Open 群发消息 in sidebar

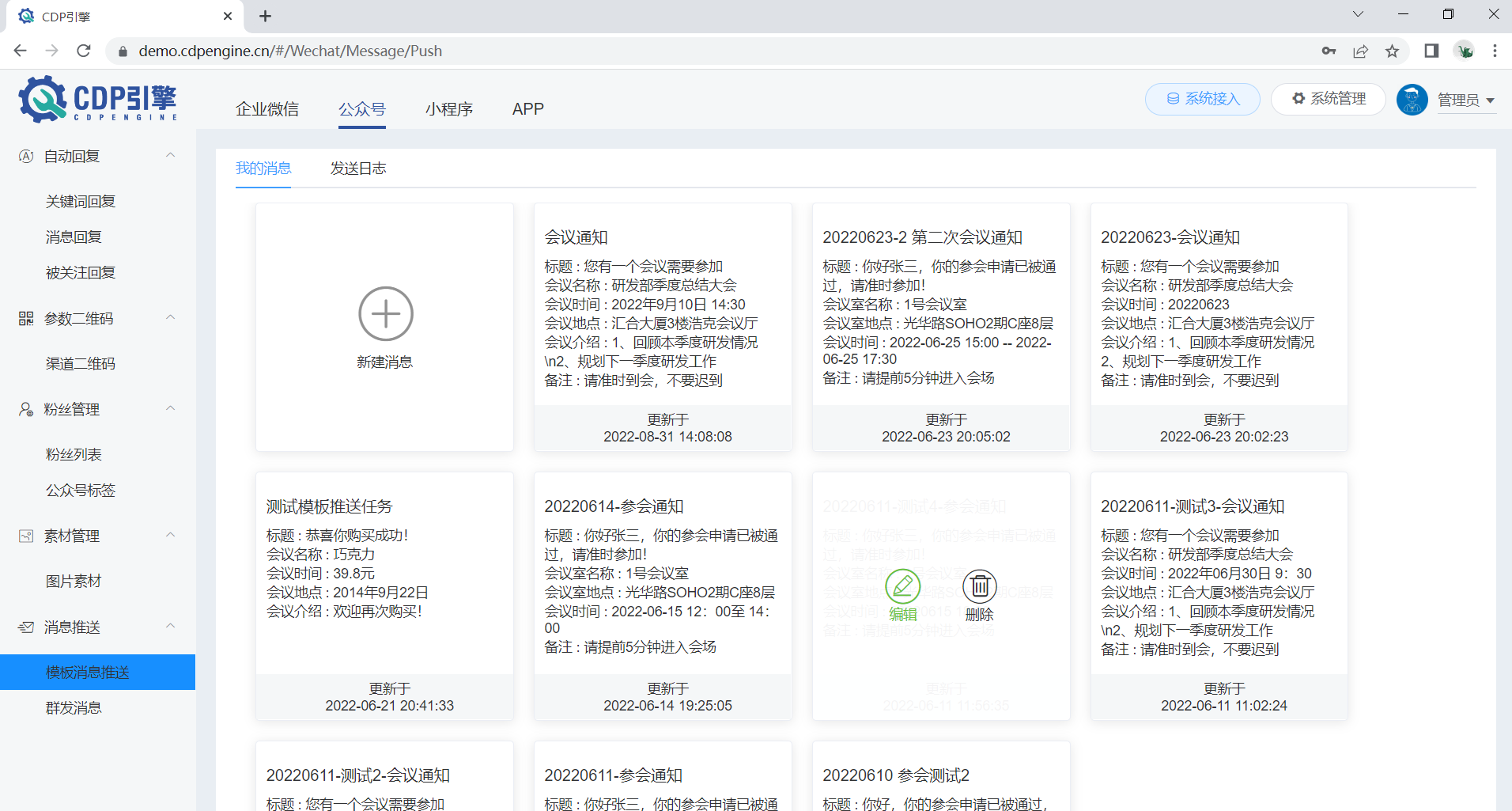point(74,708)
